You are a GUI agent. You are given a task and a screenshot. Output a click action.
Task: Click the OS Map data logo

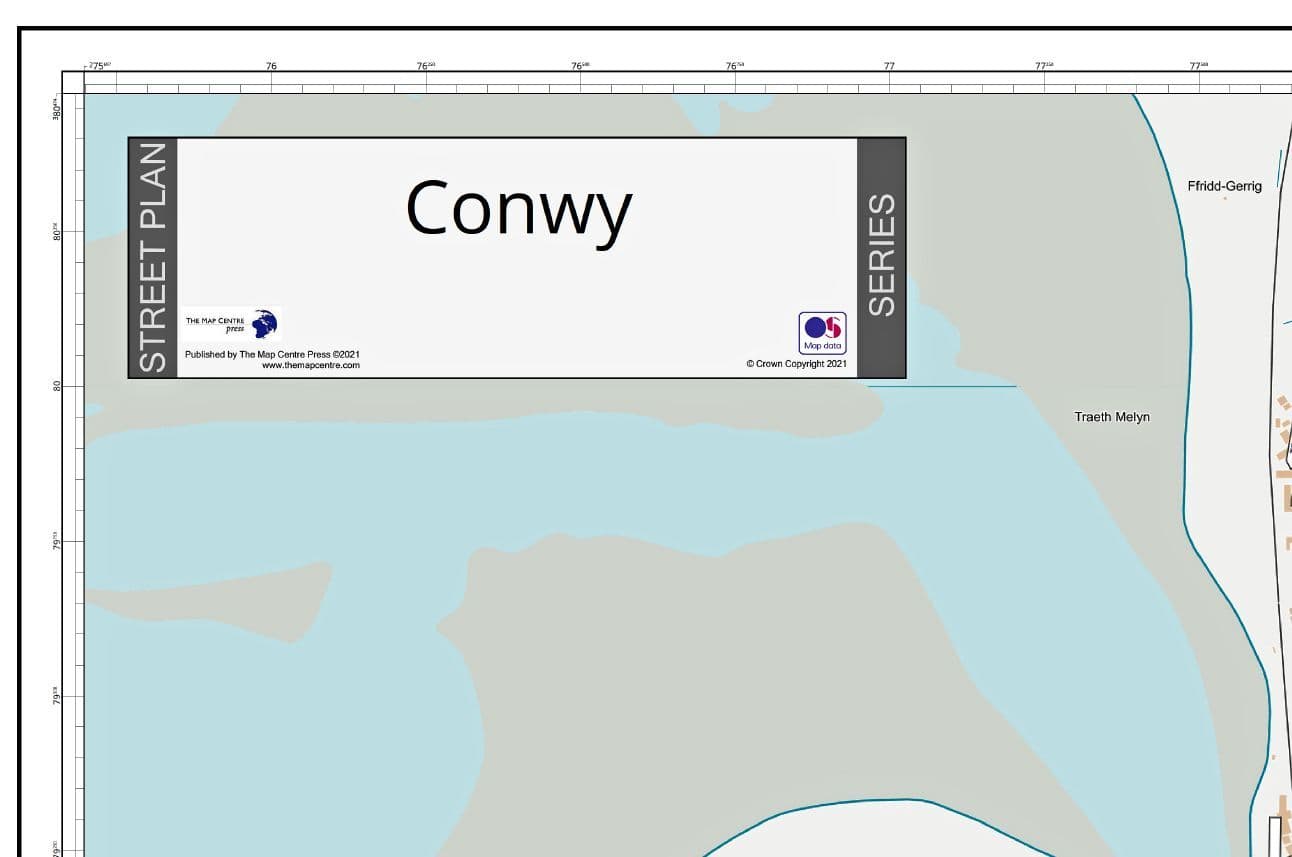point(822,333)
